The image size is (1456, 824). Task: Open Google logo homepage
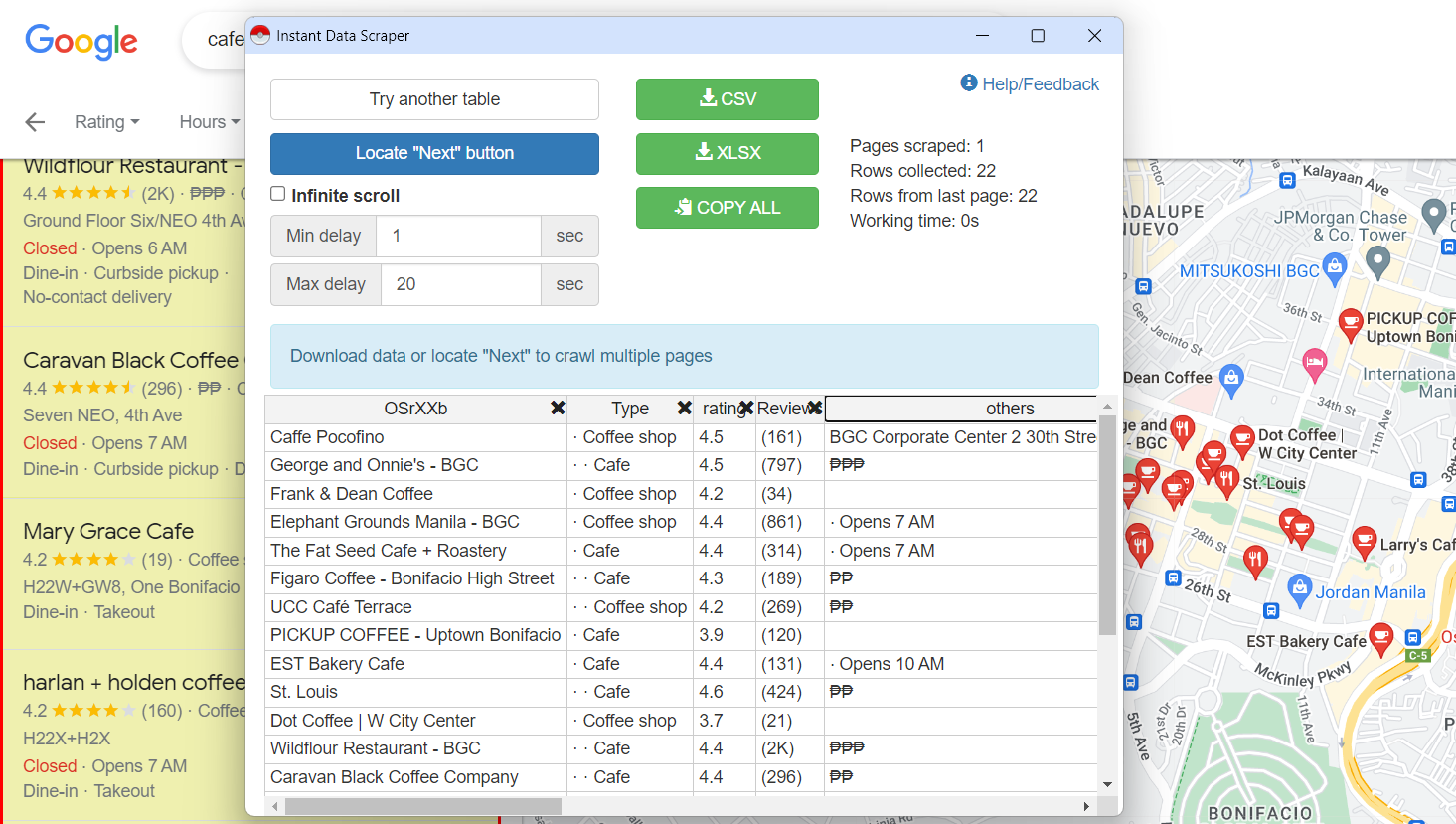(x=81, y=41)
